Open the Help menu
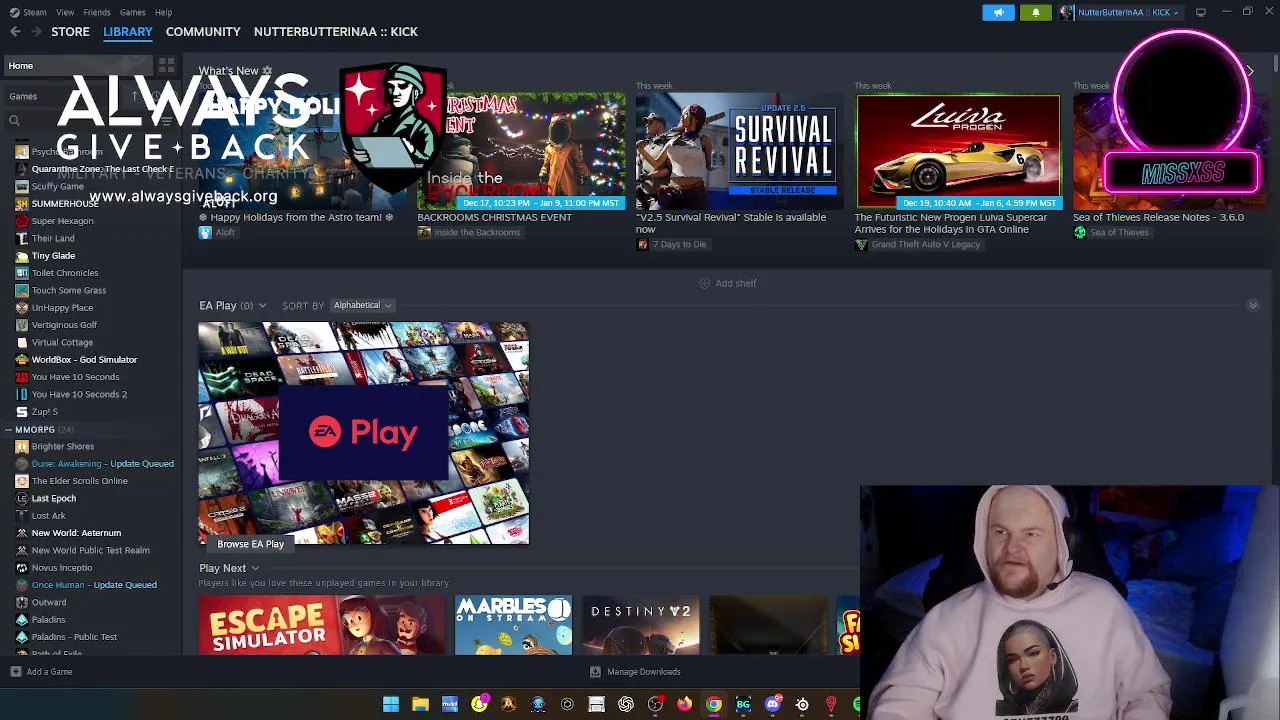The height and width of the screenshot is (720, 1280). 163,12
